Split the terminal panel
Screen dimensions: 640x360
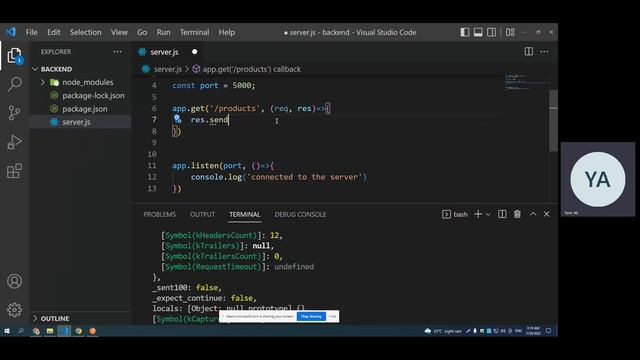(502, 214)
